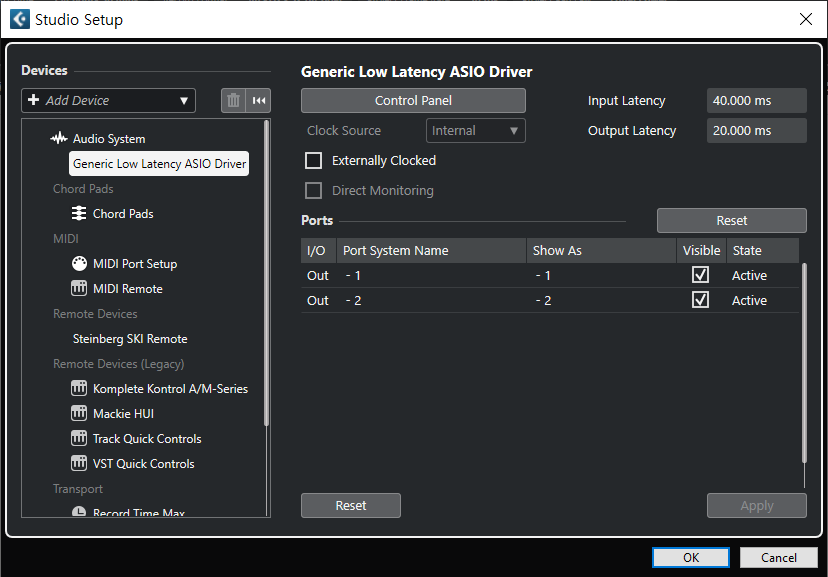Click the Audio System waveform icon
This screenshot has width=828, height=577.
coord(59,138)
